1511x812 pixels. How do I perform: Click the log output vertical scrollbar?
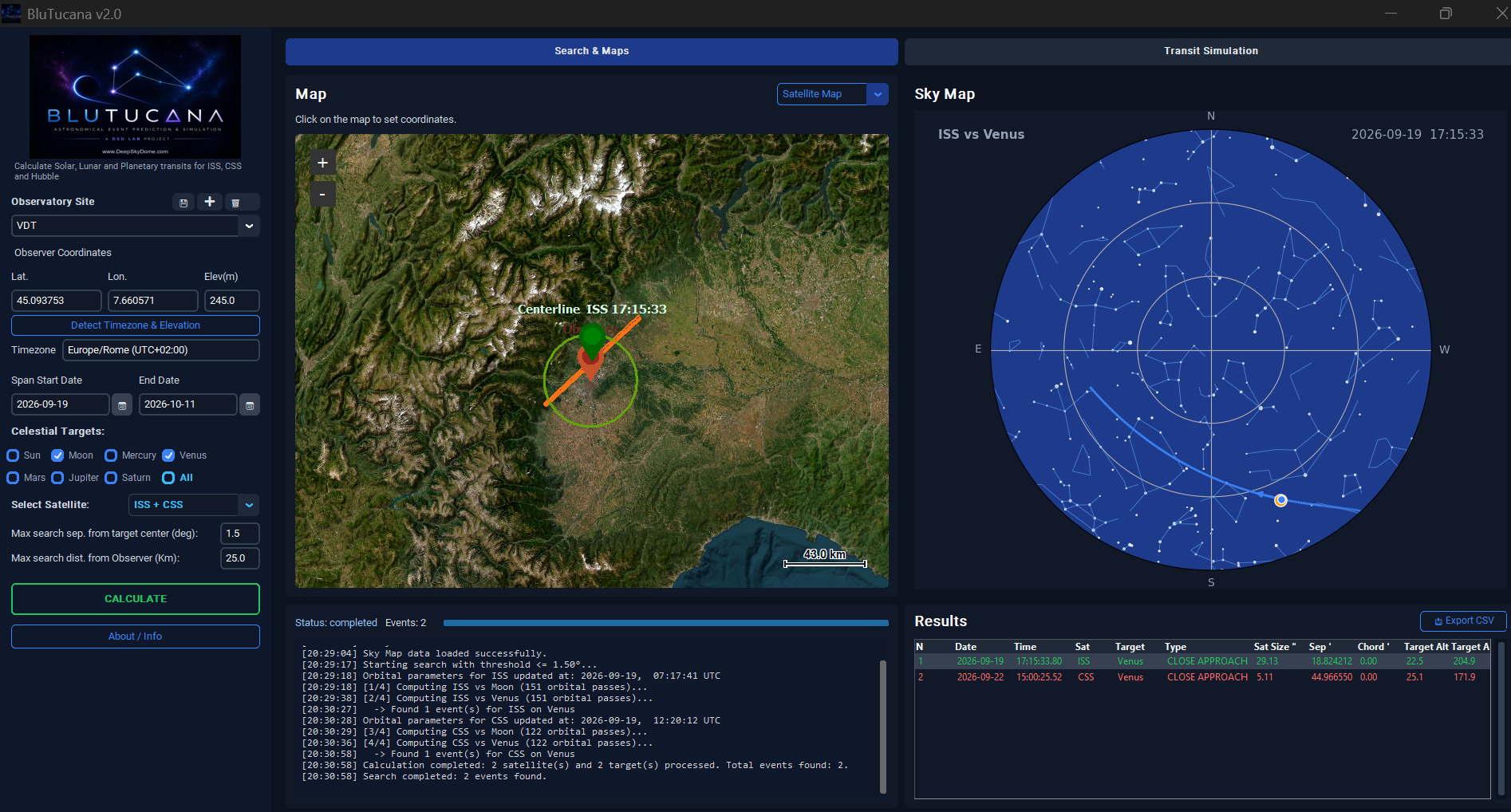click(x=883, y=727)
